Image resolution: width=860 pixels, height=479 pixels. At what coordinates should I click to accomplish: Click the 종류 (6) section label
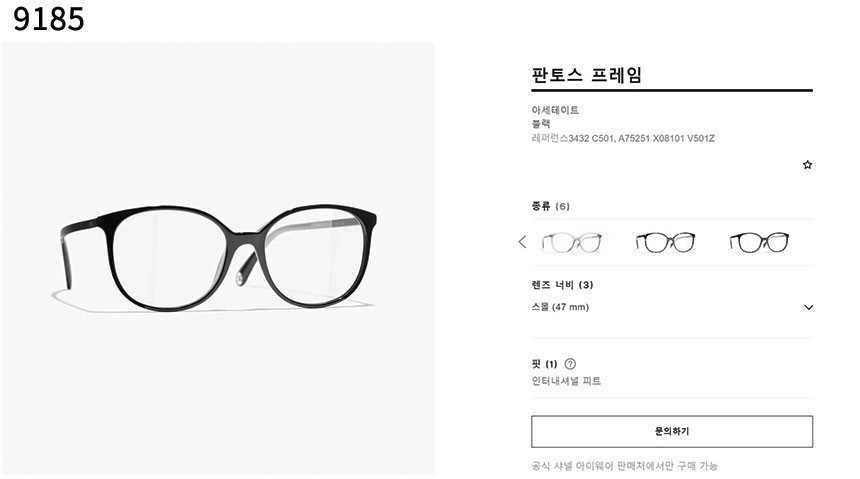click(550, 206)
